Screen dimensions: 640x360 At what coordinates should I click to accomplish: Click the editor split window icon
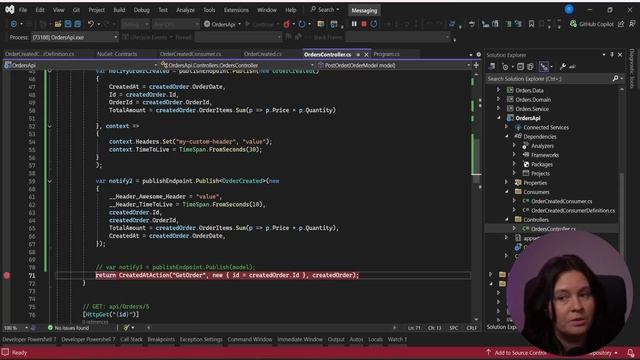coord(476,65)
